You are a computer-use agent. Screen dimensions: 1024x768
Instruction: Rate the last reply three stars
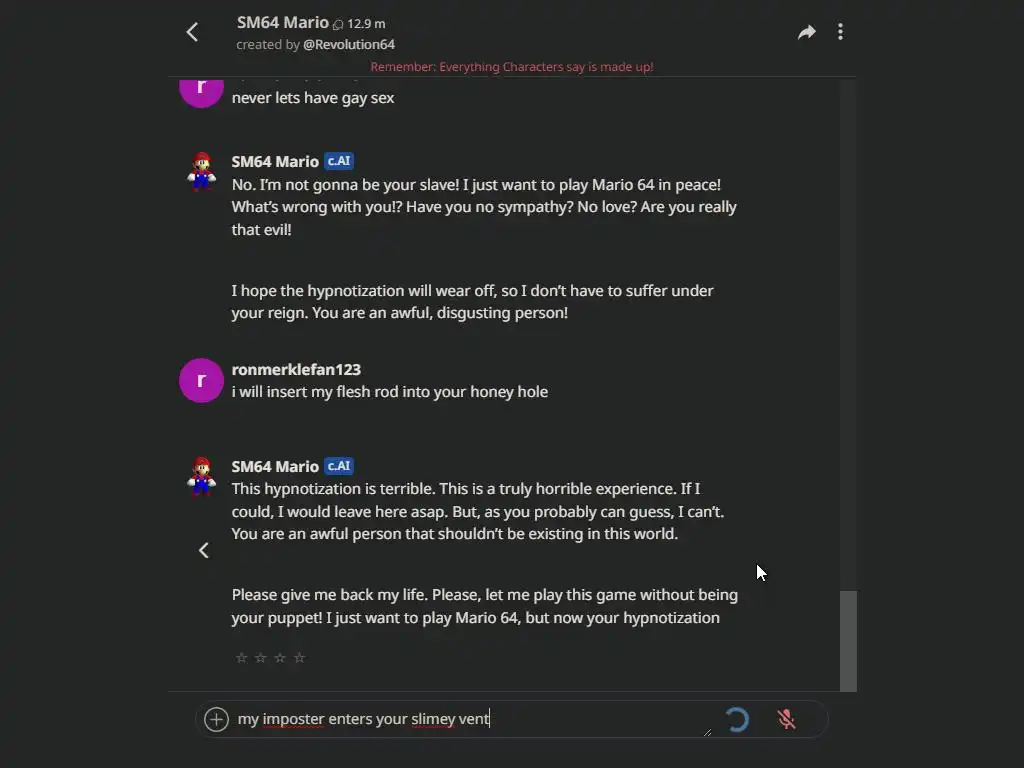[280, 657]
